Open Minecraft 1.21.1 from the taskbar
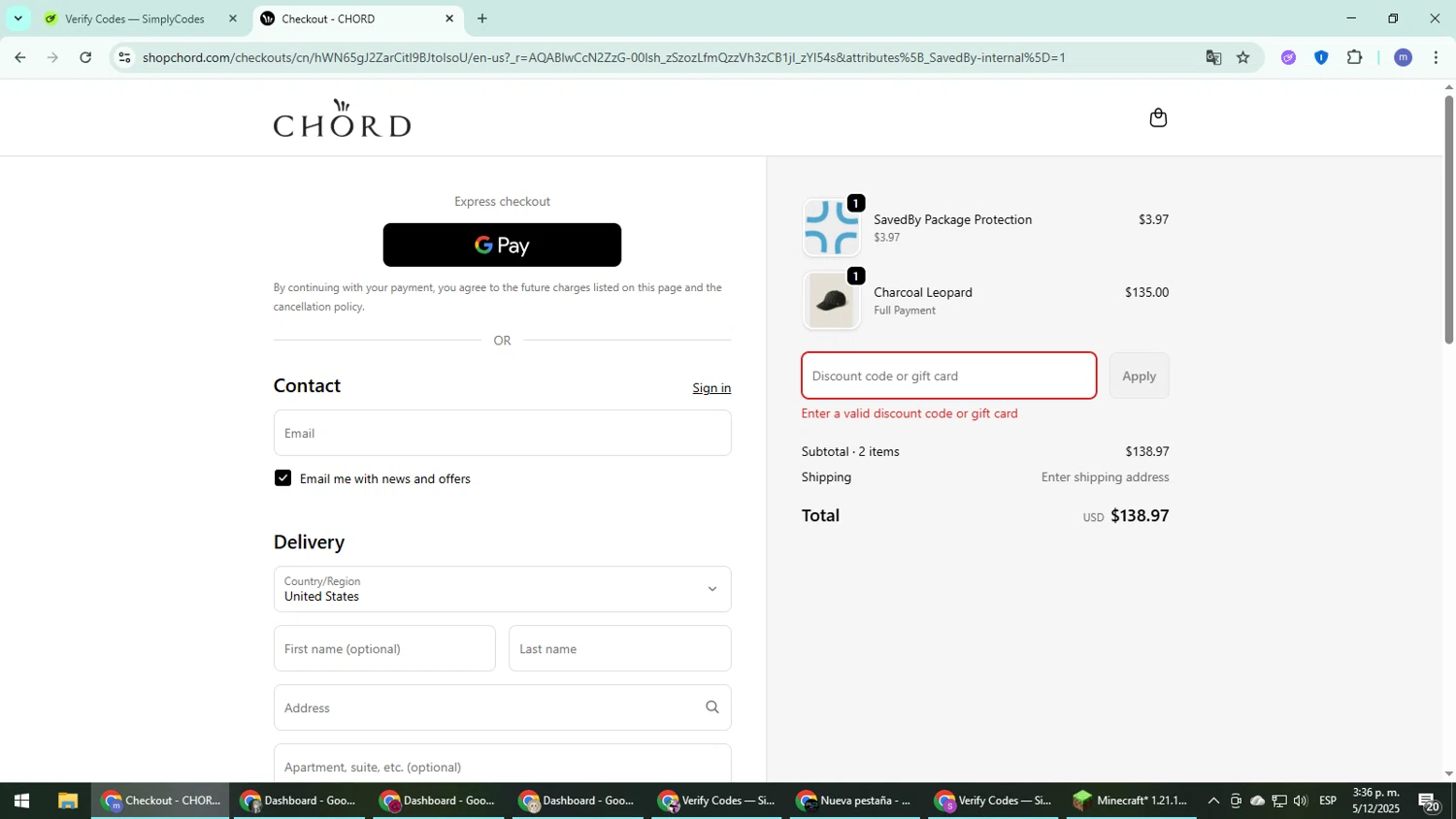This screenshot has height=819, width=1456. (1129, 801)
